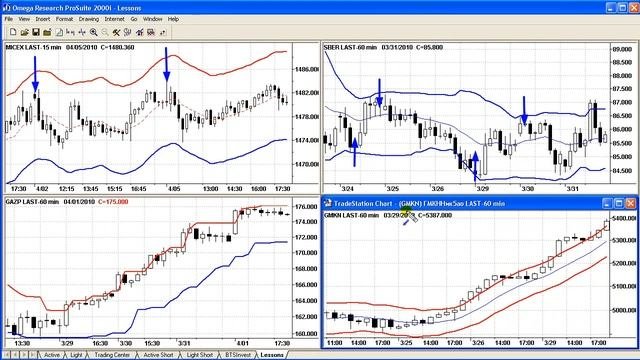Click the next-tab scroll arrow
The image size is (640, 360).
pos(24,355)
